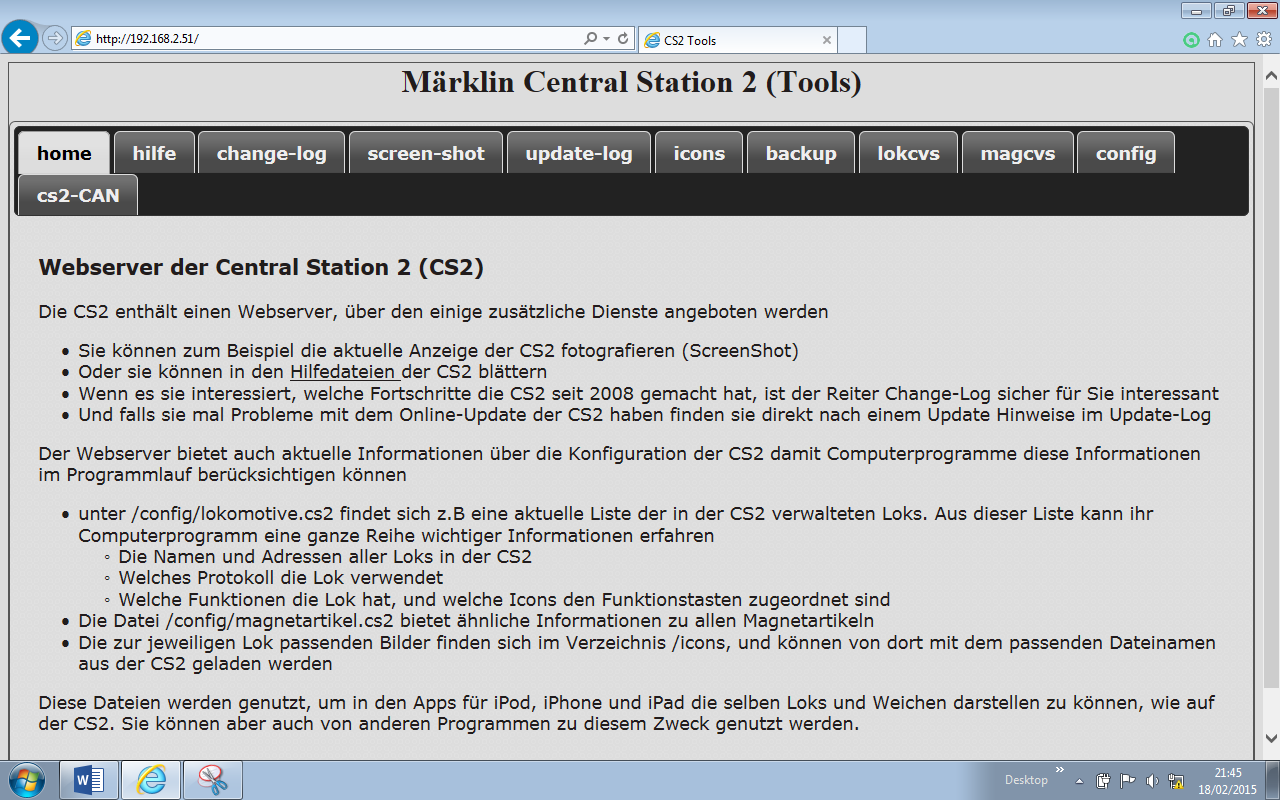Open Favorites with the star icon
This screenshot has height=800, width=1280.
1239,40
